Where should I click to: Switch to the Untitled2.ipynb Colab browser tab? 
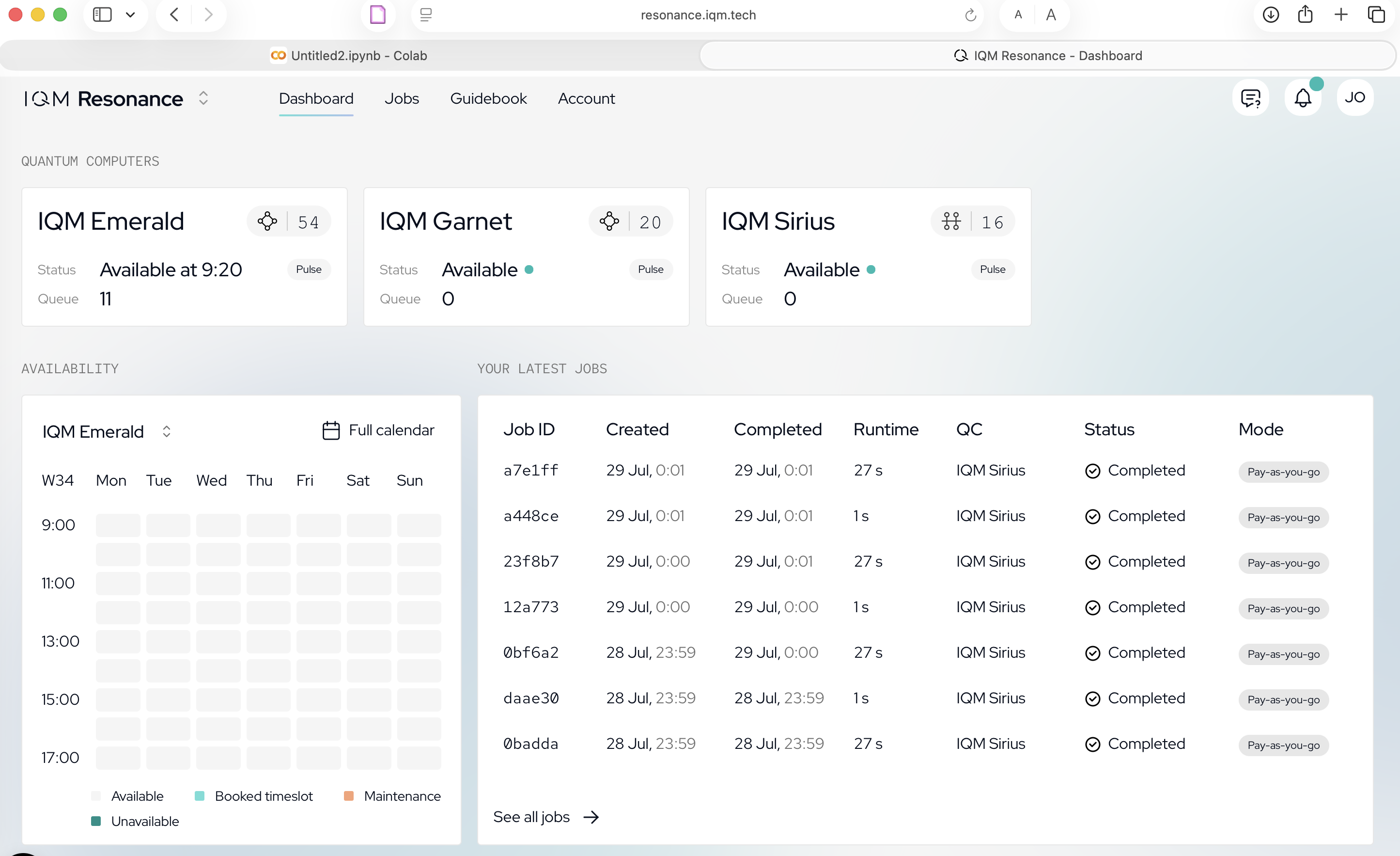point(349,56)
